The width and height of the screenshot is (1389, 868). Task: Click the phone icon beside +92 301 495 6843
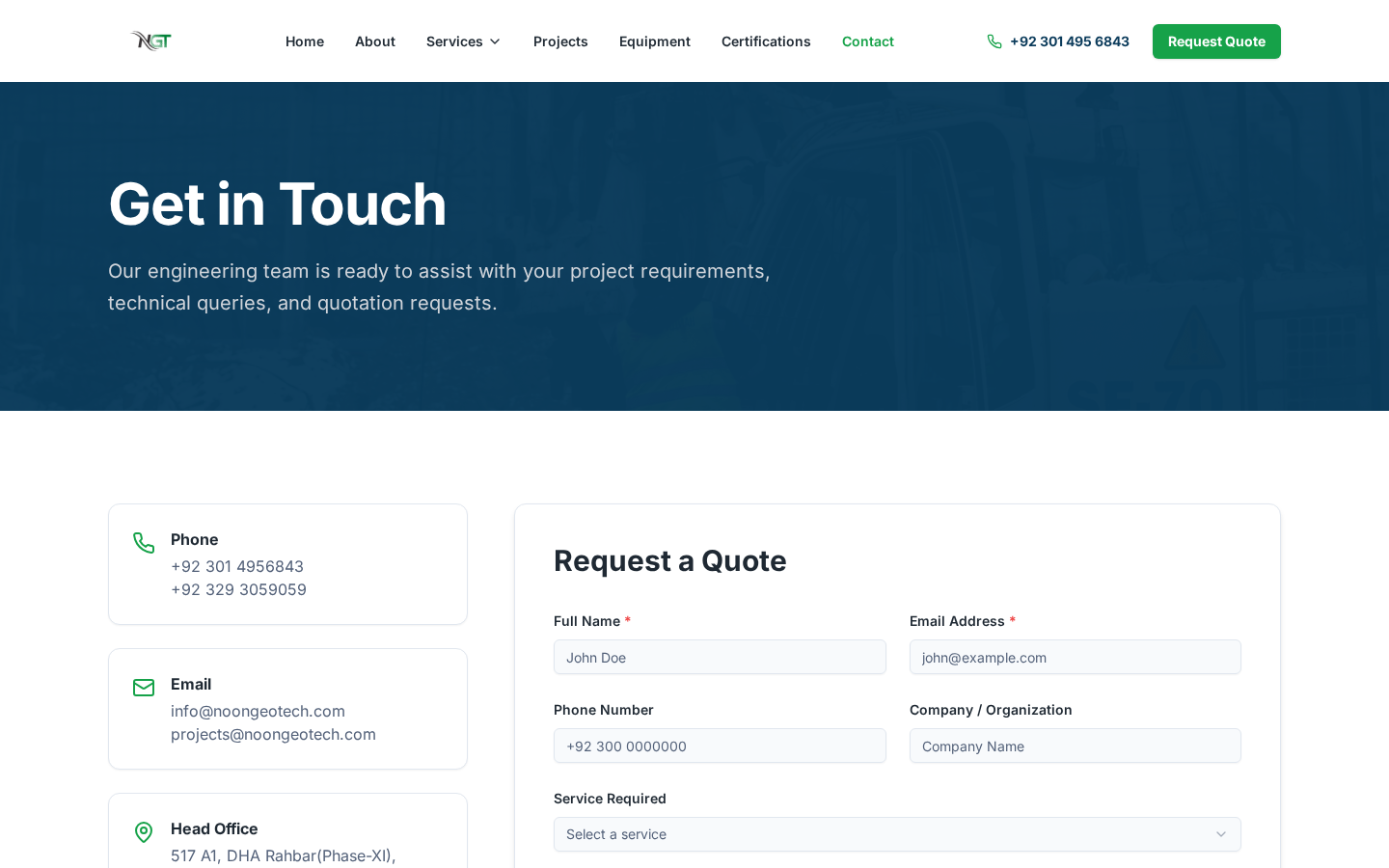pyautogui.click(x=994, y=41)
